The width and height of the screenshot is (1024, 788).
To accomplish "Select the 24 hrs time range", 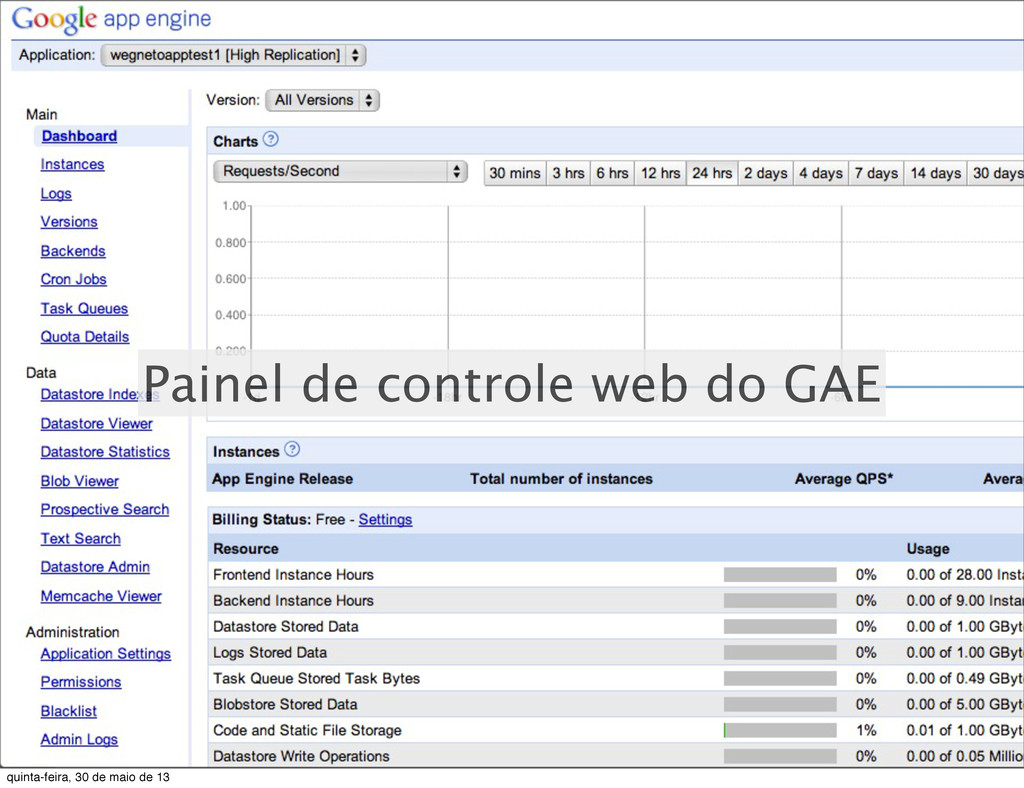I will pos(712,173).
